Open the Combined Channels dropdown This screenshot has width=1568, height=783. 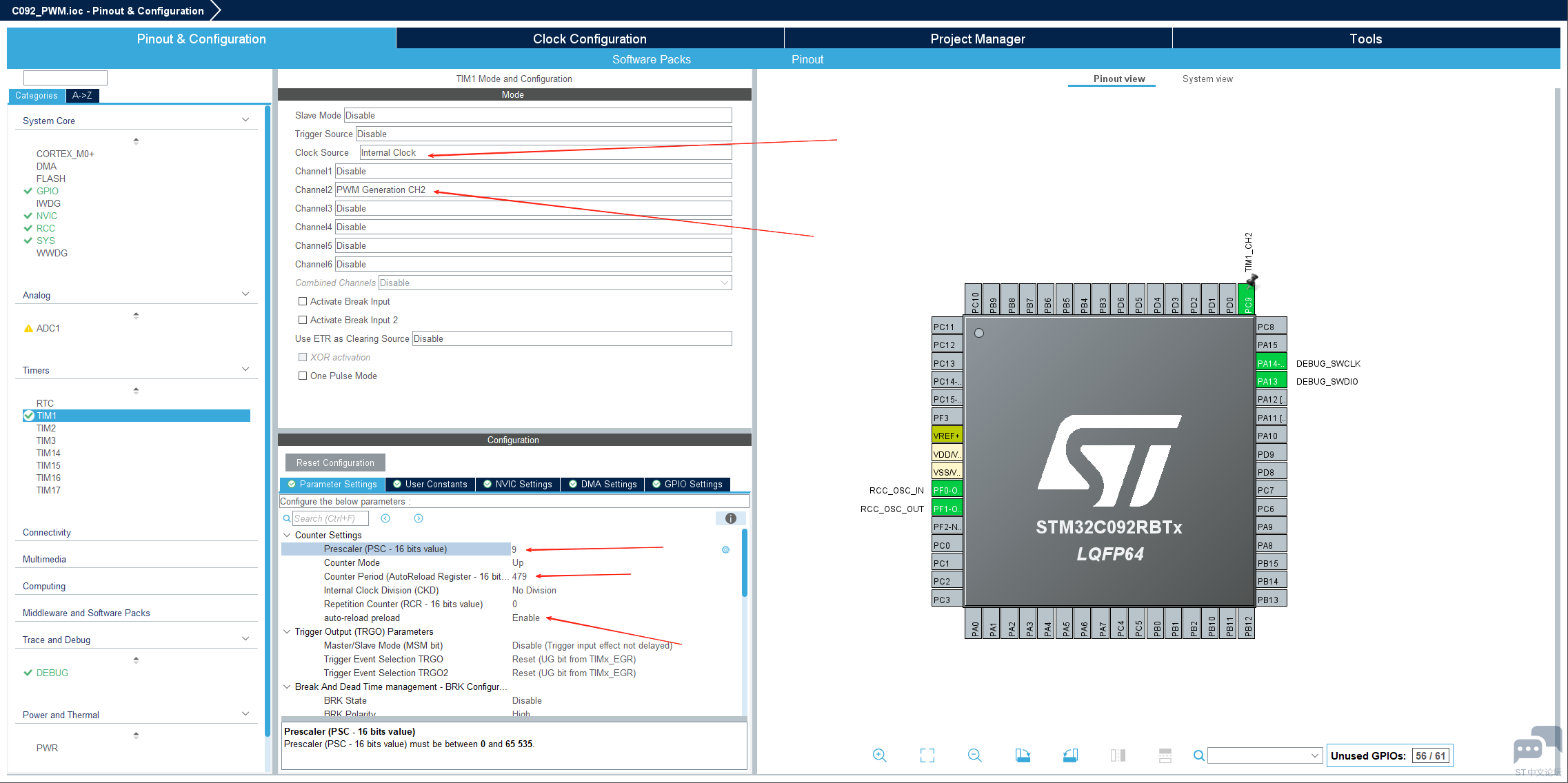click(x=555, y=283)
